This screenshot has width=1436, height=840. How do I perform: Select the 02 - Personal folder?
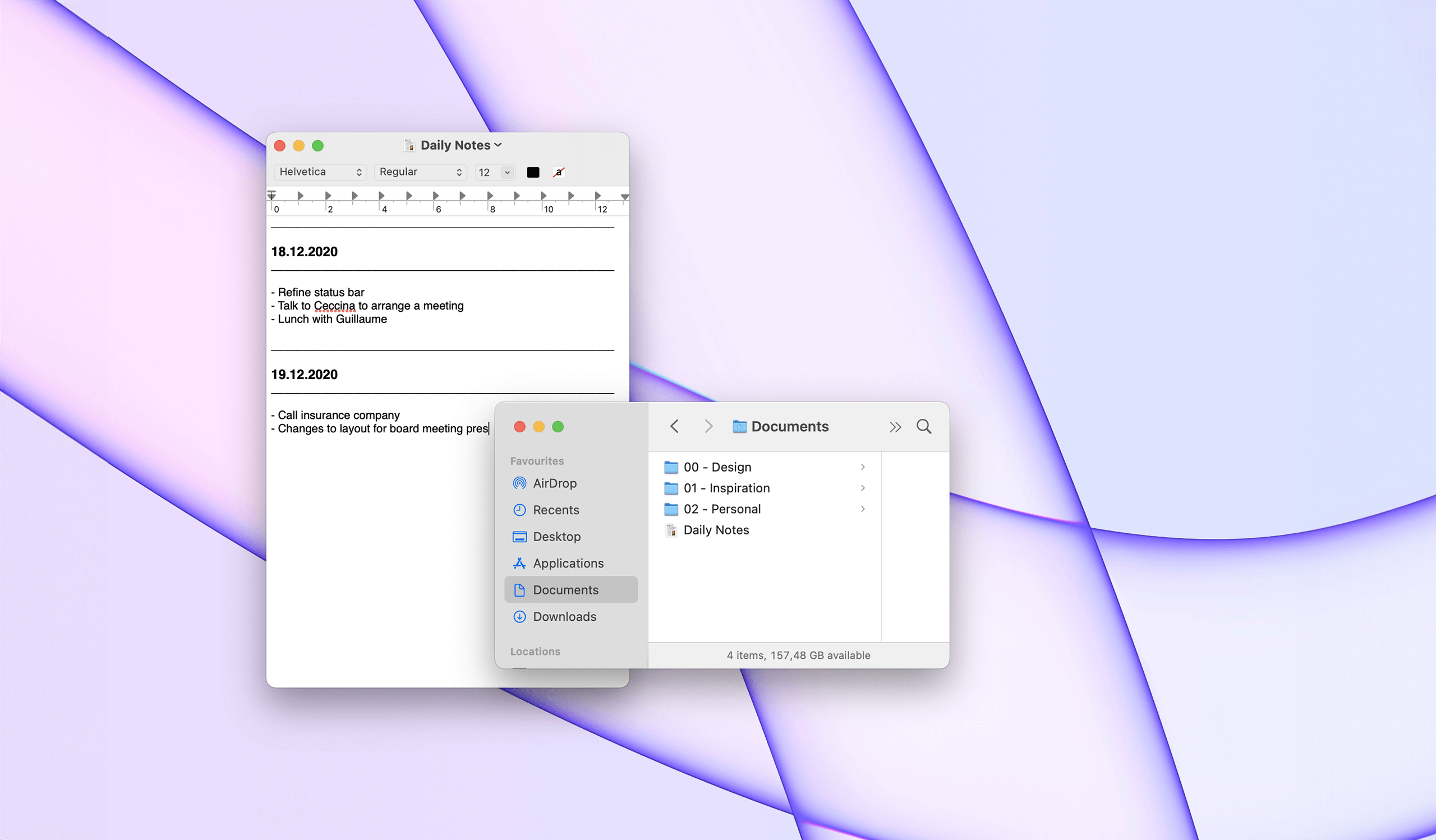(721, 509)
